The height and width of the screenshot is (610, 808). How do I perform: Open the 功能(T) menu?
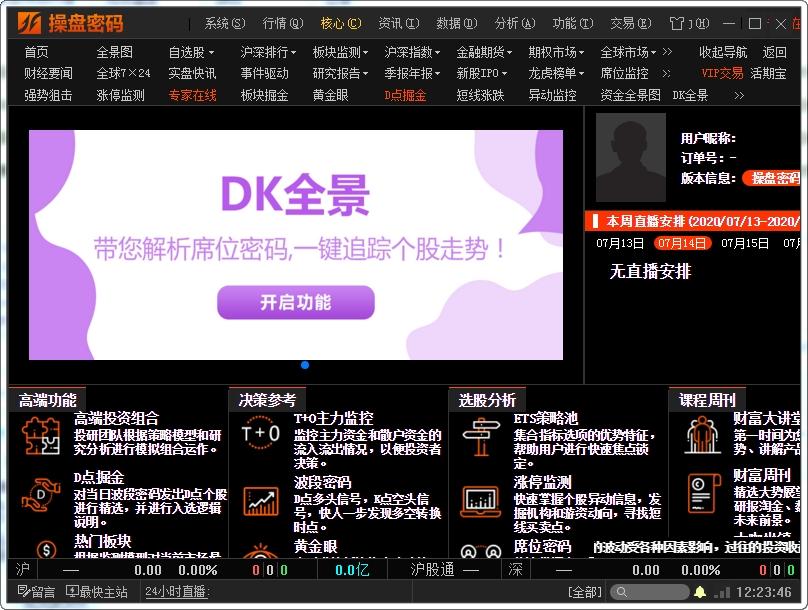coord(573,23)
